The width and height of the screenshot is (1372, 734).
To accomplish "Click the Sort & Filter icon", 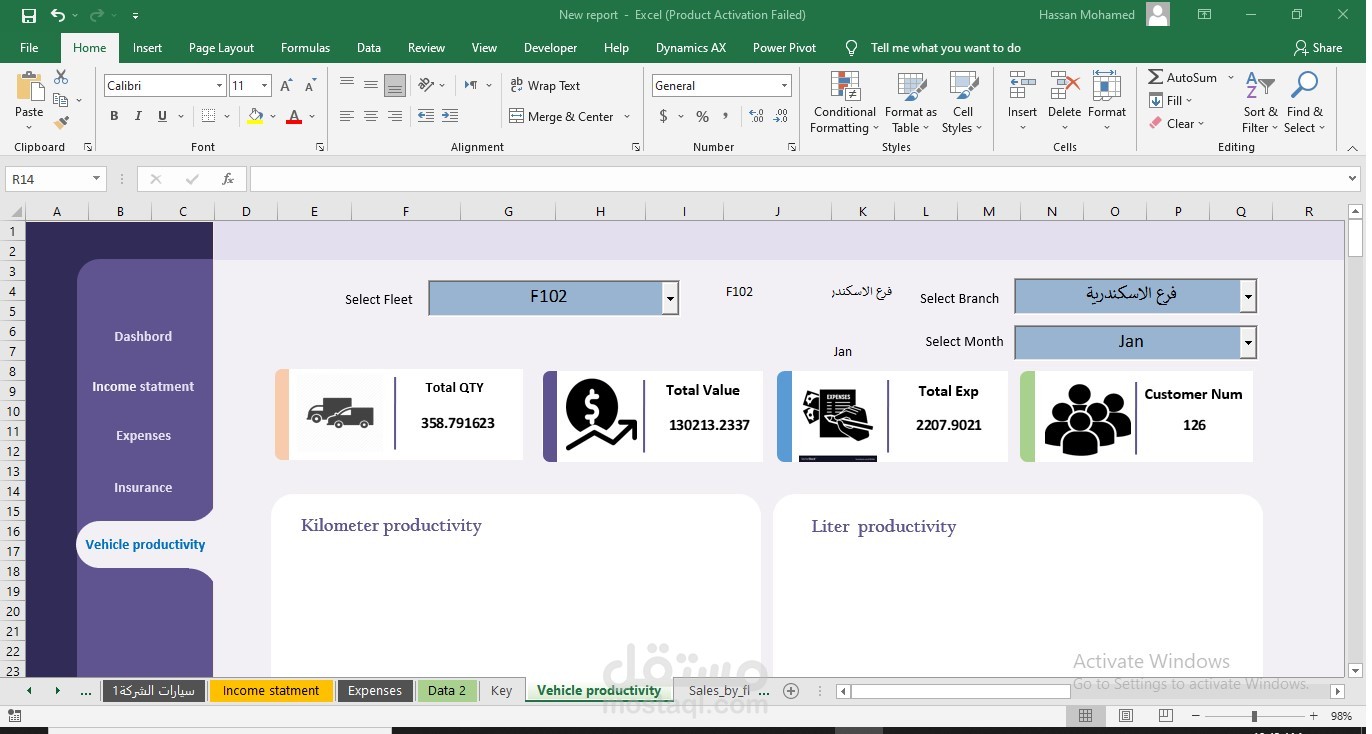I will [x=1260, y=87].
